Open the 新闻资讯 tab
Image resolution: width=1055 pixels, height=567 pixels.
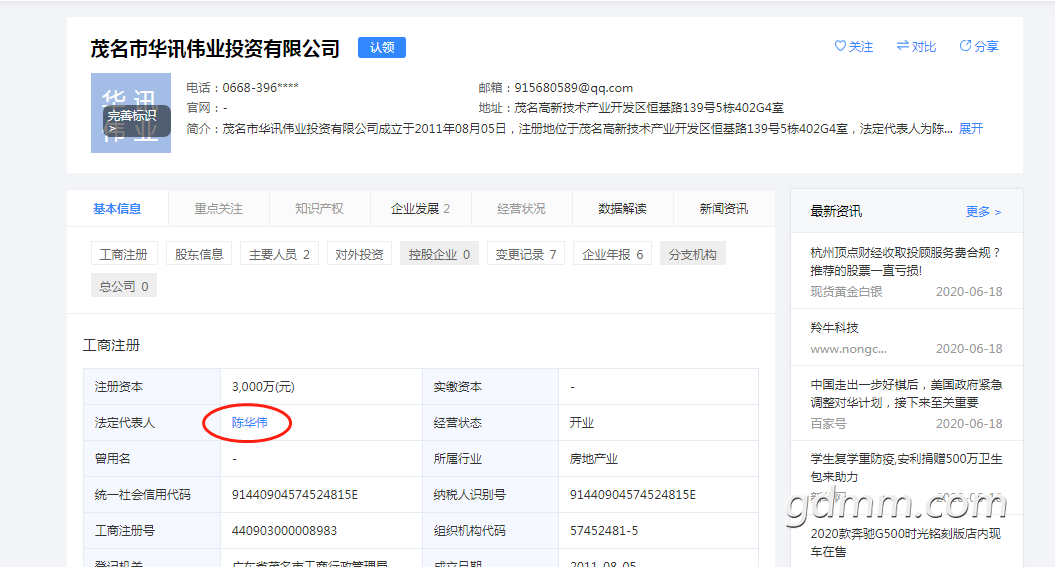point(723,209)
